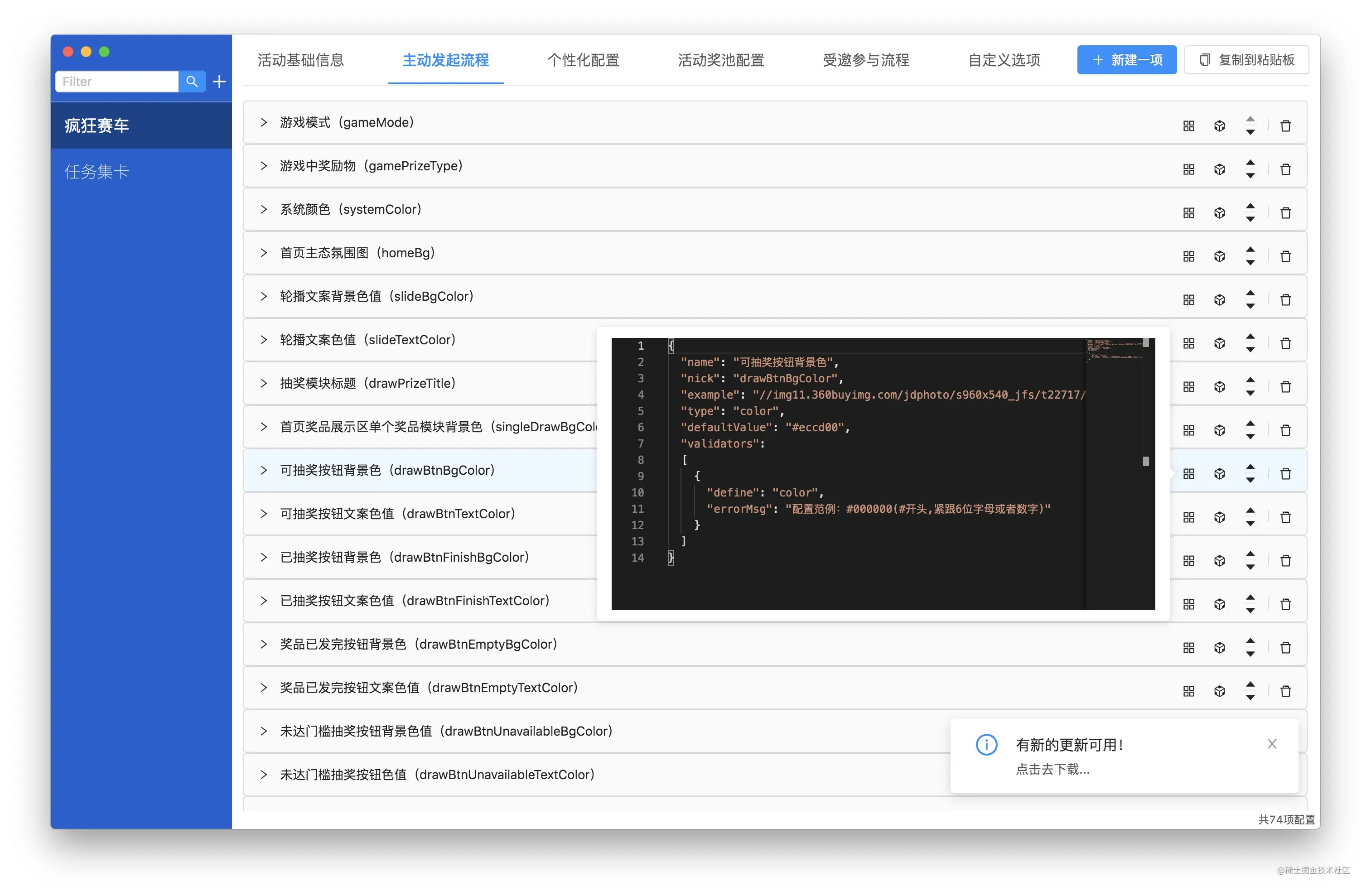Focus the Filter input field
The height and width of the screenshot is (896, 1371).
(116, 81)
